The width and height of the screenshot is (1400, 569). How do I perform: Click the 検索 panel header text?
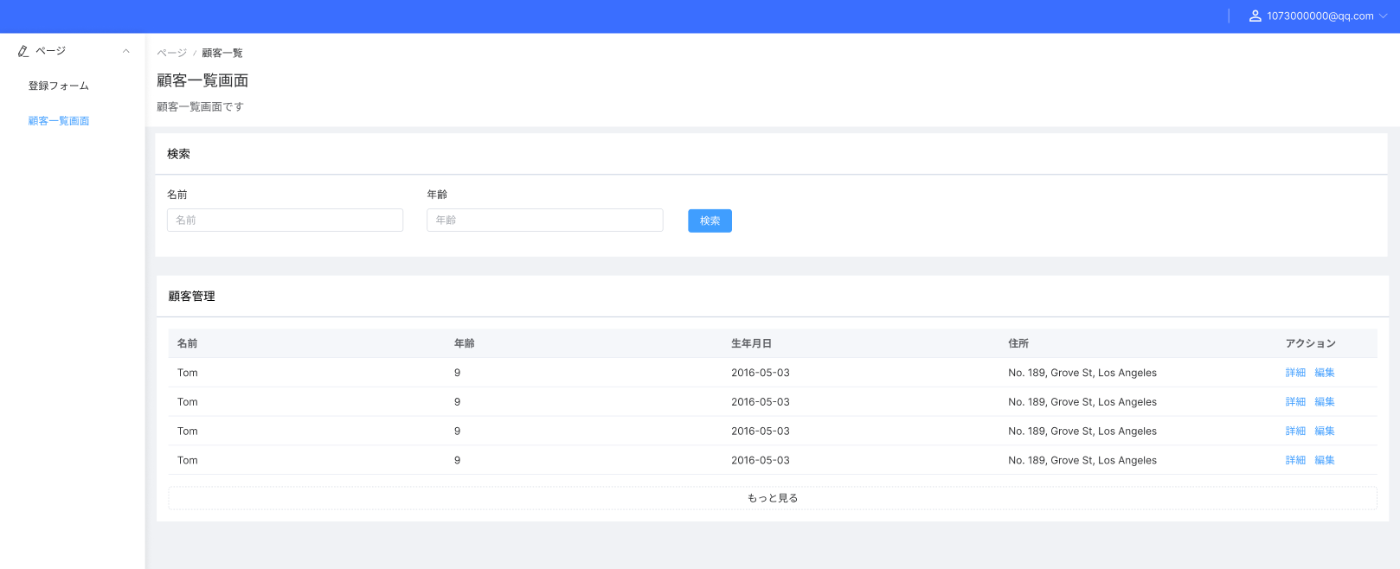click(x=179, y=154)
